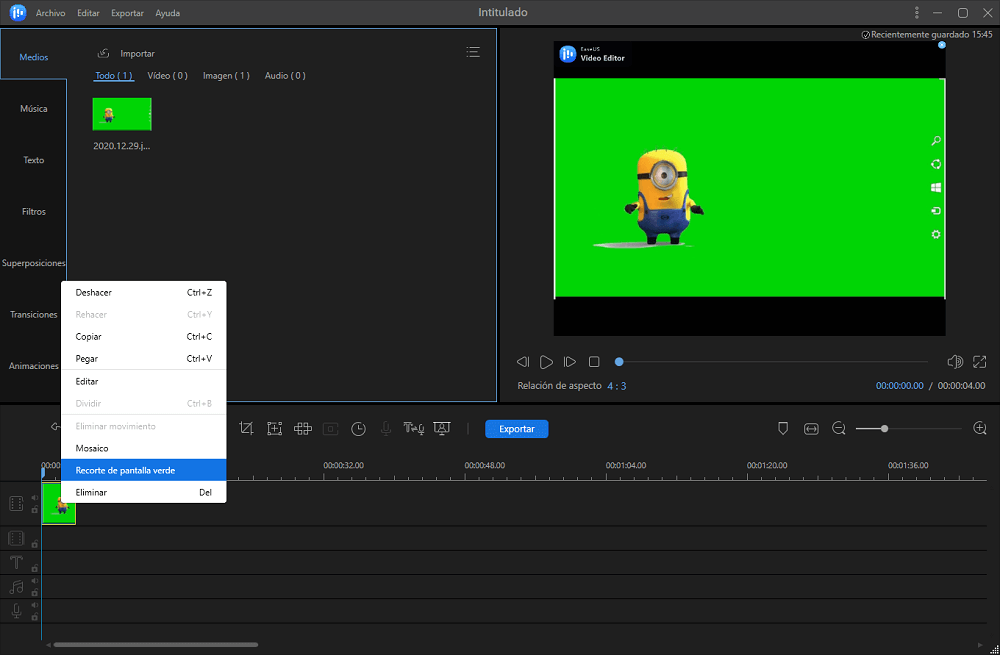Switch to the Transiciones tab

pyautogui.click(x=33, y=314)
